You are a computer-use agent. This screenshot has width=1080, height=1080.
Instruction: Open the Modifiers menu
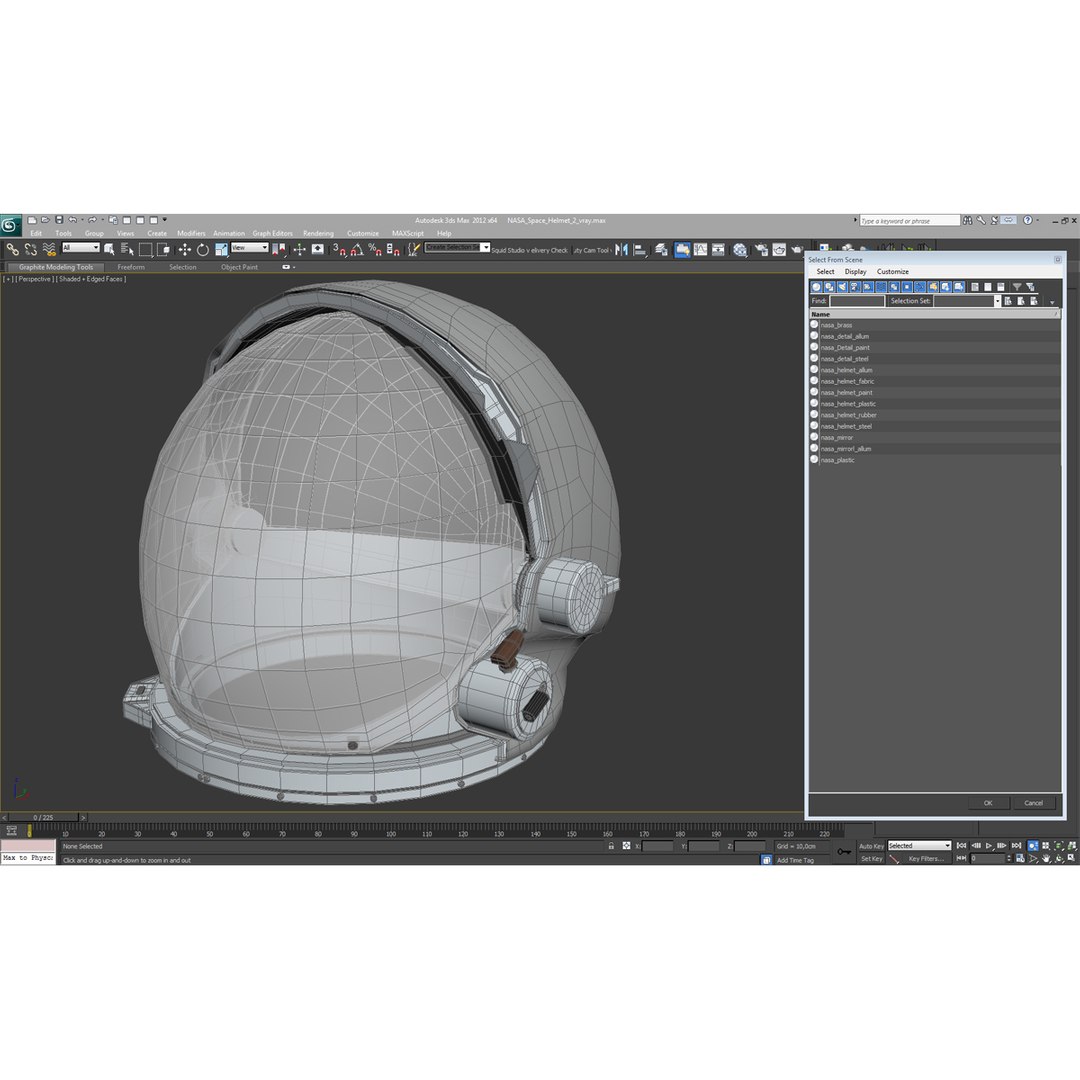pos(191,233)
